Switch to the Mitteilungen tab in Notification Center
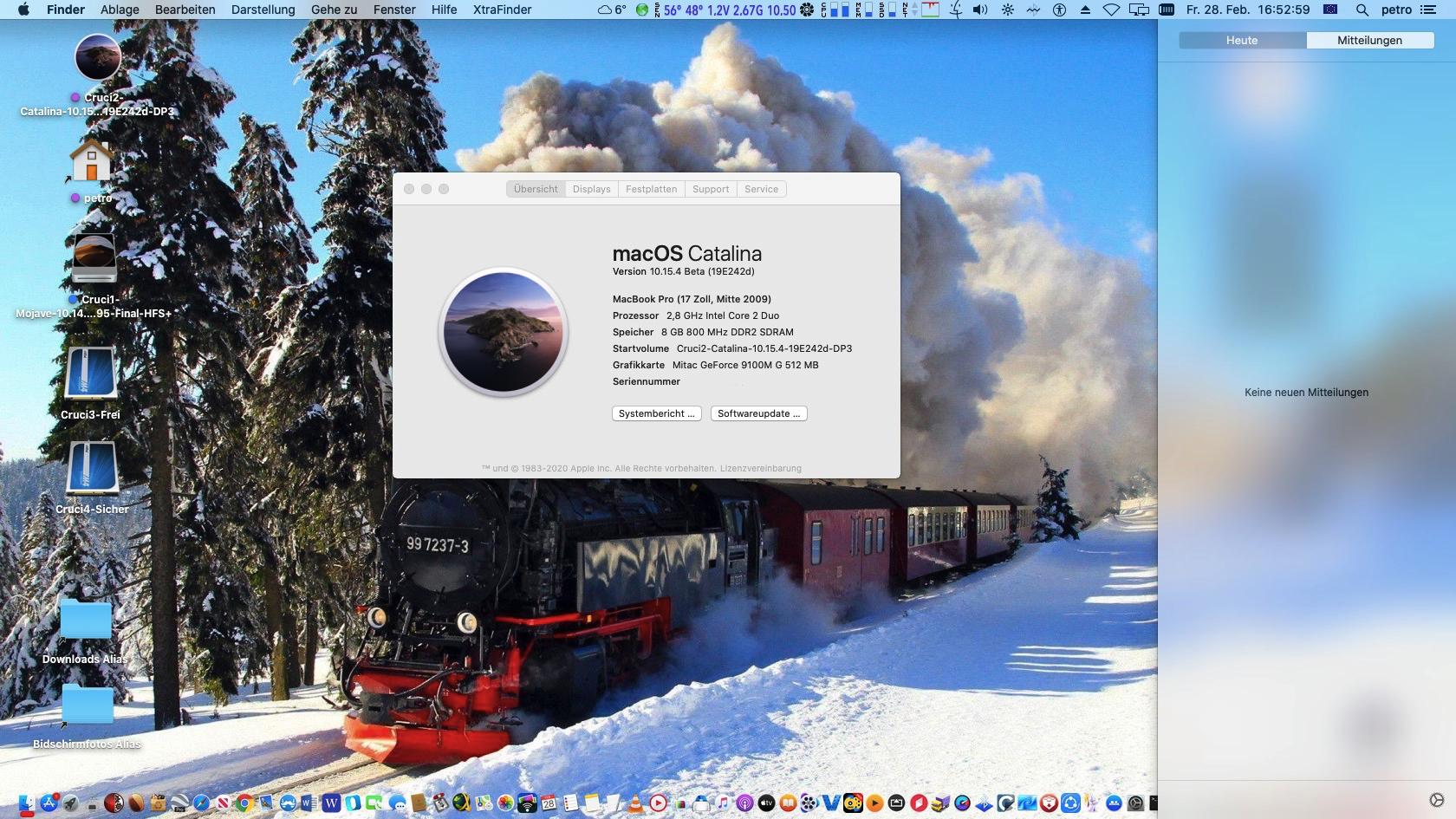 click(x=1369, y=40)
